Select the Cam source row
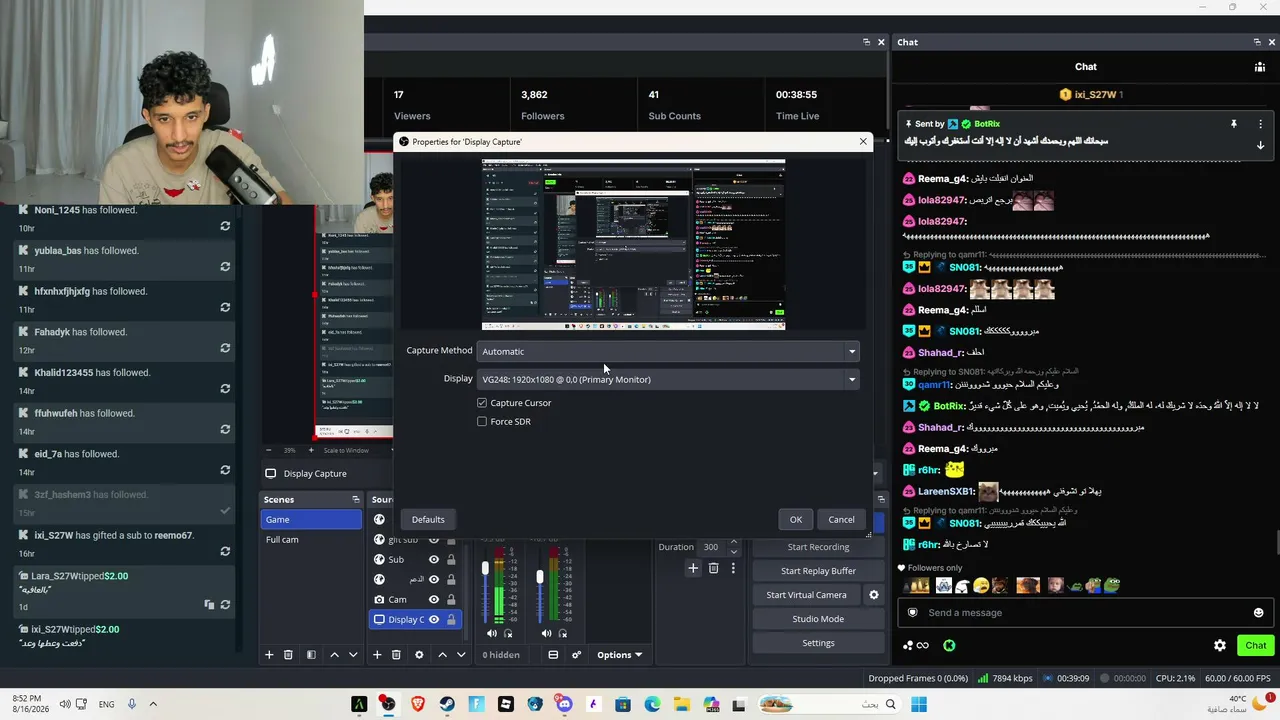Viewport: 1280px width, 720px height. (x=414, y=600)
